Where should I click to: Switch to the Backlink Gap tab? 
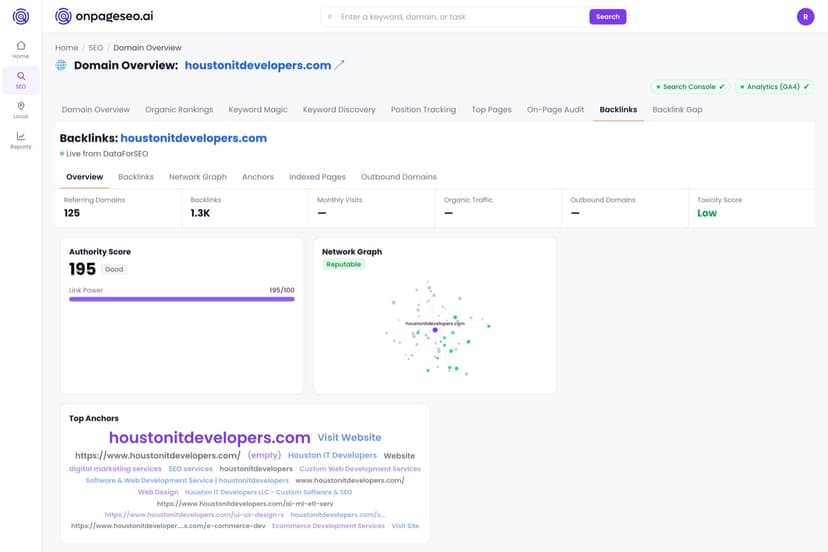tap(677, 109)
